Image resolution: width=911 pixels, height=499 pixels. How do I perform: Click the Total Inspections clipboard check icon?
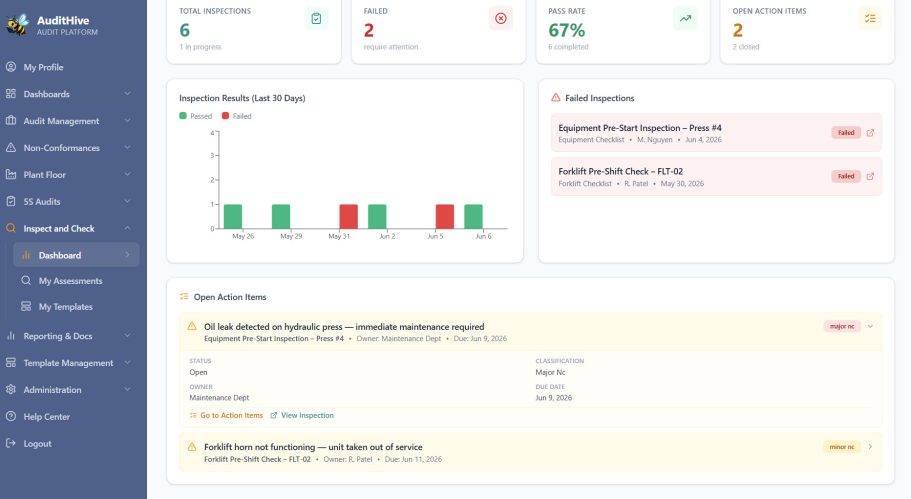pos(316,19)
